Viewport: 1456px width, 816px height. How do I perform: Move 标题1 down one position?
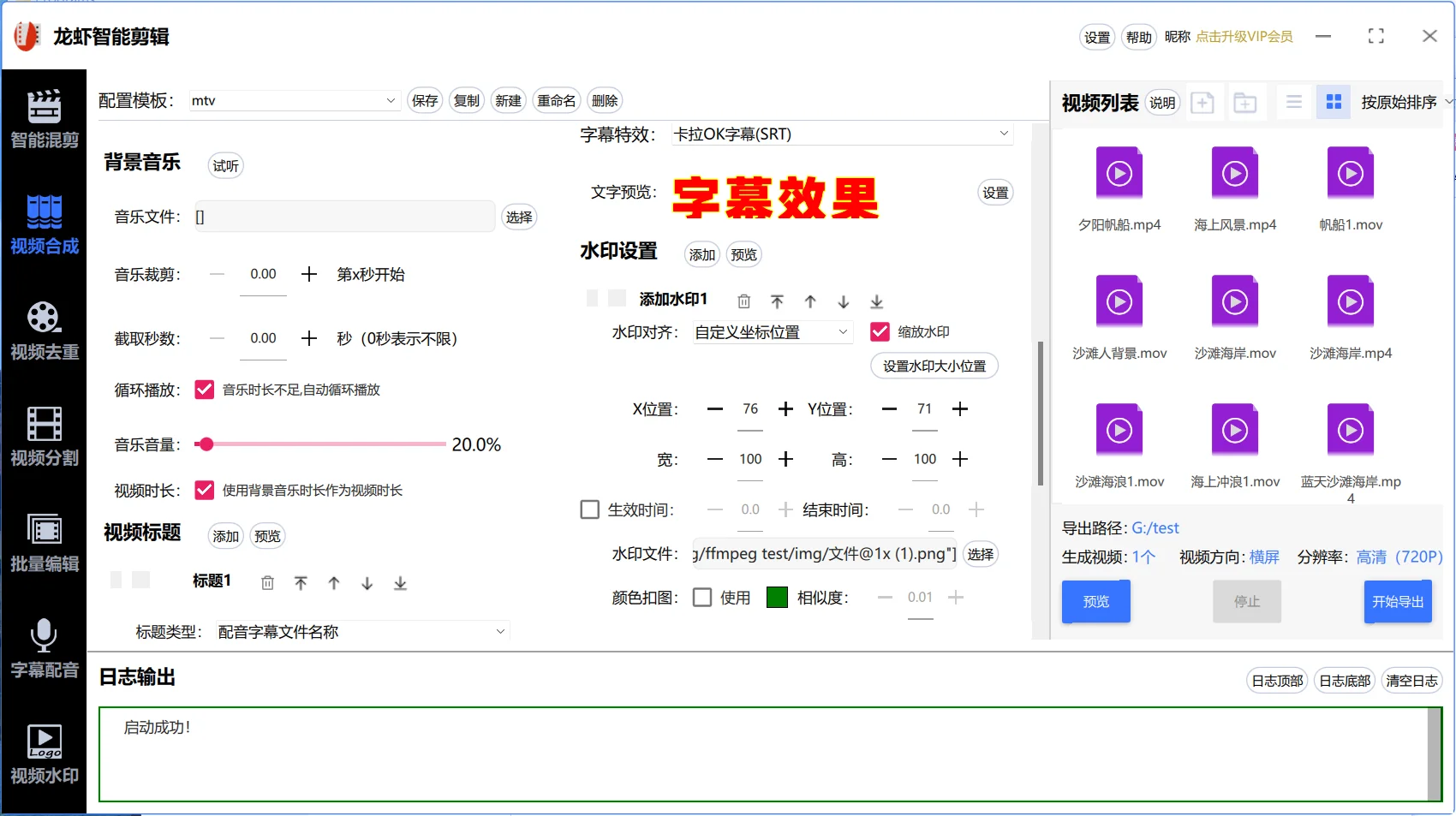(x=367, y=583)
